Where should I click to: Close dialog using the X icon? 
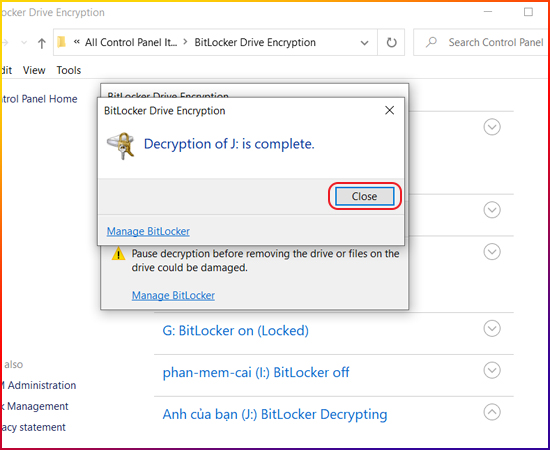pyautogui.click(x=389, y=110)
